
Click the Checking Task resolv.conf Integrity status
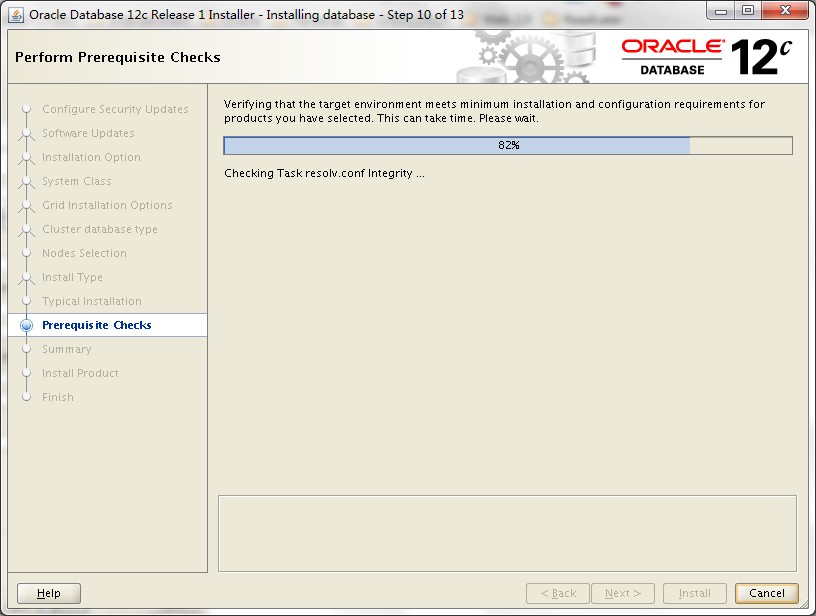pyautogui.click(x=324, y=173)
